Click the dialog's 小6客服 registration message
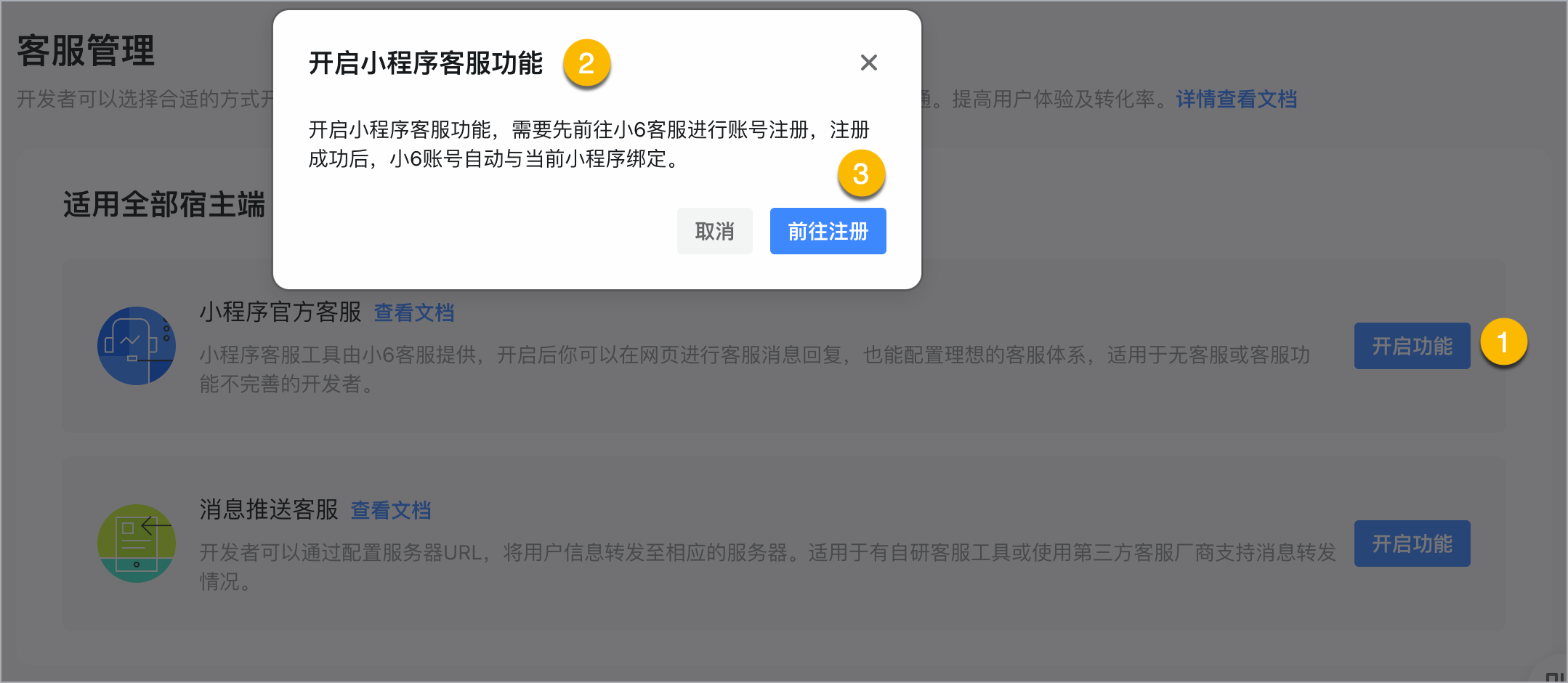 tap(589, 144)
